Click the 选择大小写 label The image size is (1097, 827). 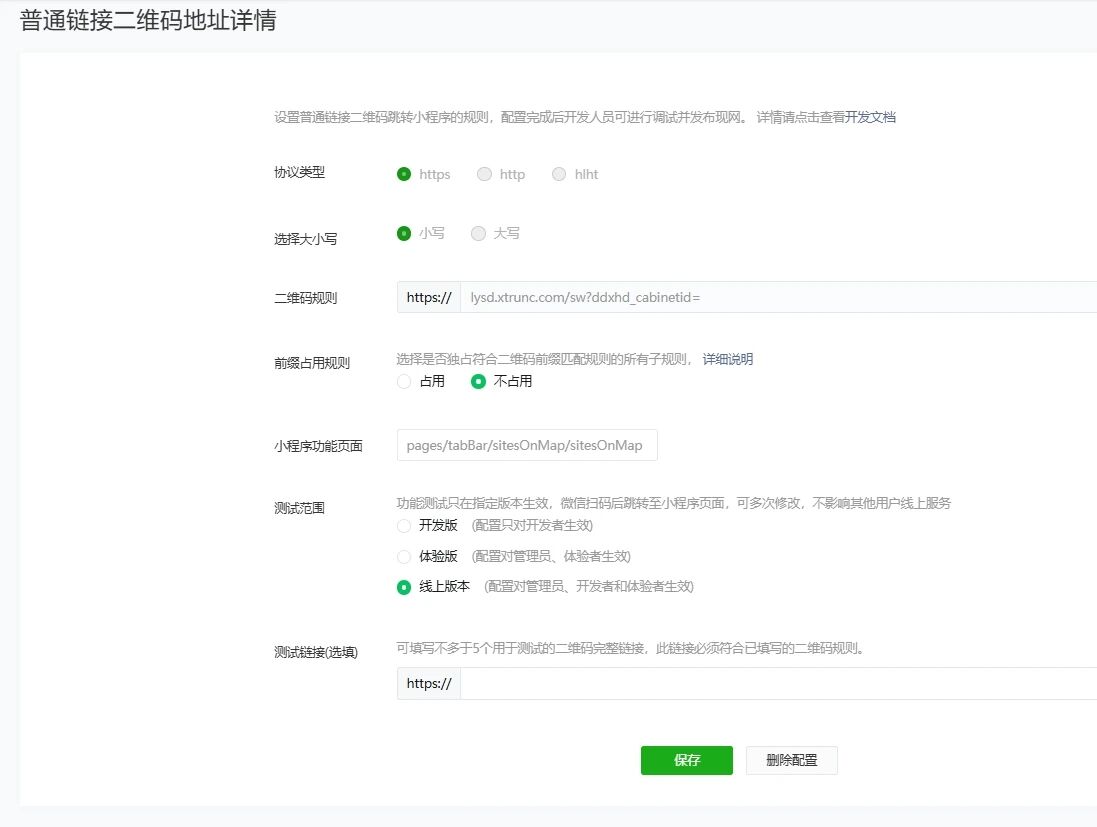click(x=306, y=239)
